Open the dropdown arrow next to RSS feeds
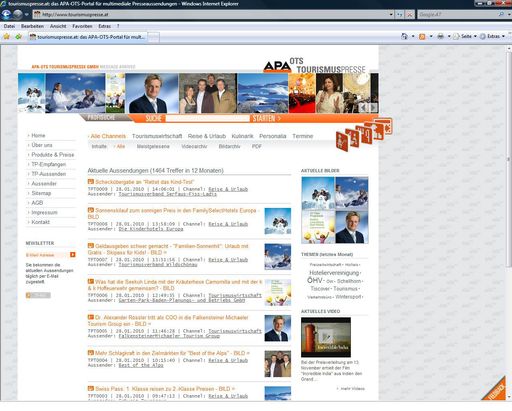Viewport: 512px width, 411px height. click(x=431, y=36)
